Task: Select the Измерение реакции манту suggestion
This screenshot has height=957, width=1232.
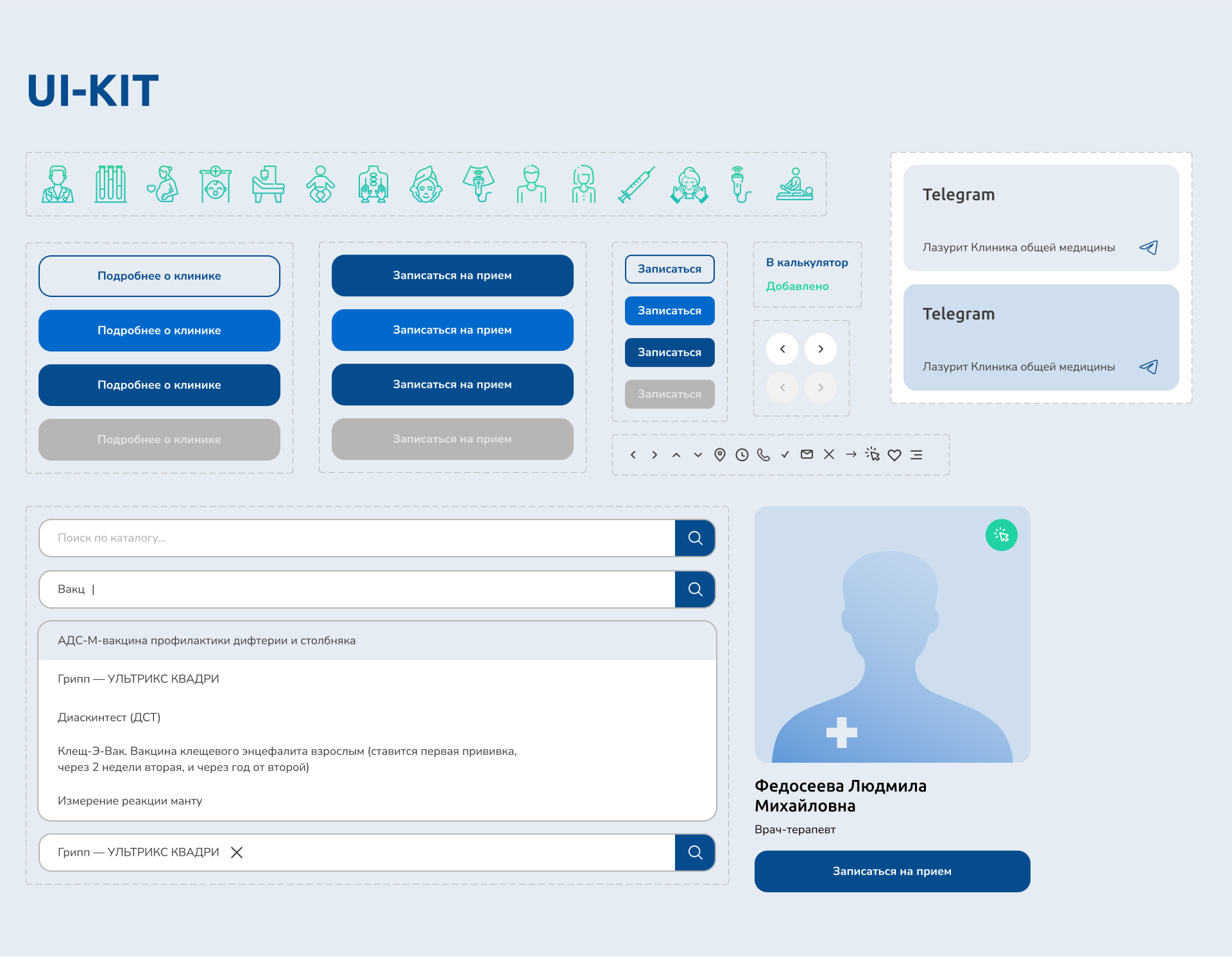Action: [x=130, y=800]
